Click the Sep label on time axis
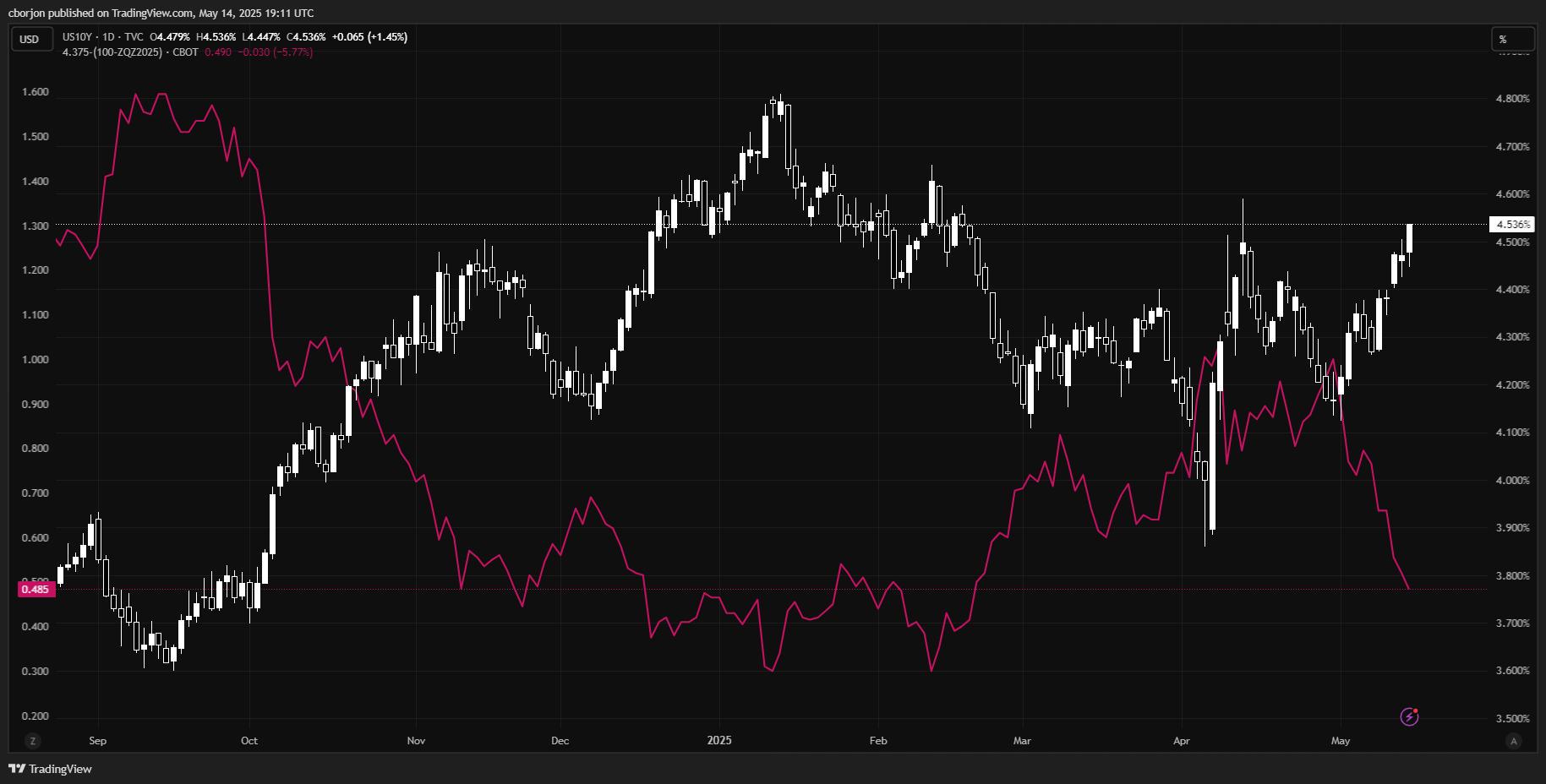Screen dimensions: 1546x784 click(98, 741)
